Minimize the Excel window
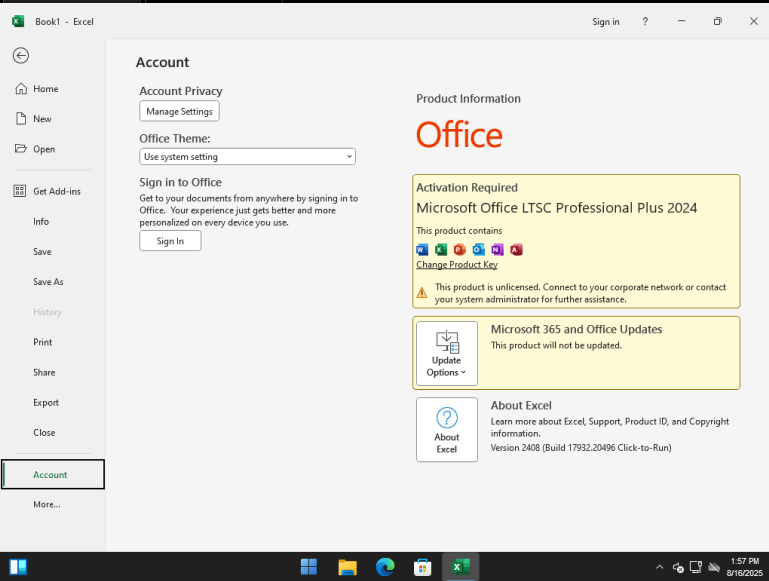Image resolution: width=769 pixels, height=581 pixels. (x=682, y=21)
